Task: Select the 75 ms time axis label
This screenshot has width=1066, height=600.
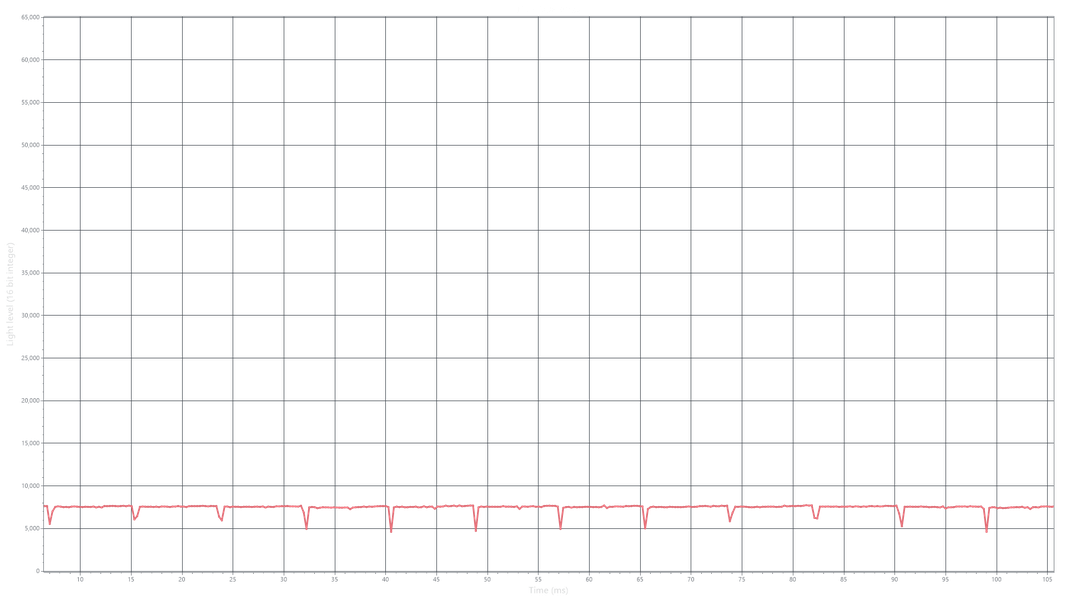Action: (742, 580)
